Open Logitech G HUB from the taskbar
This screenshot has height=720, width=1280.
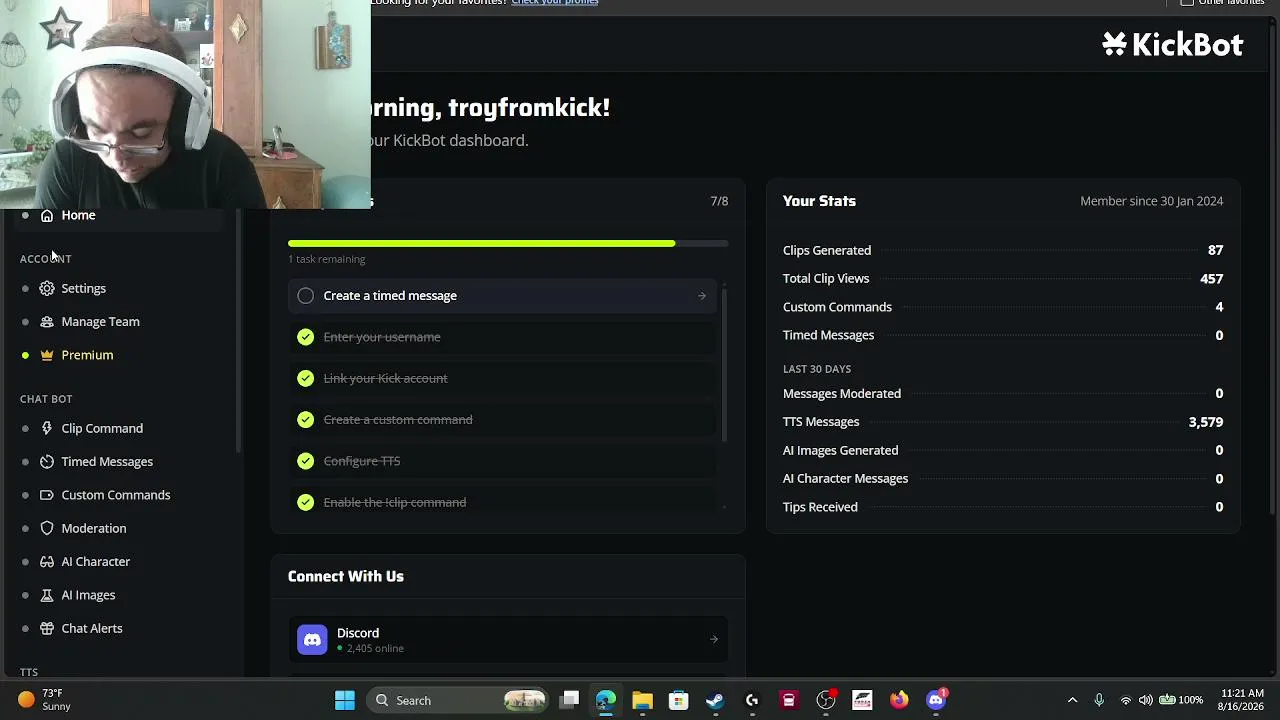(752, 700)
